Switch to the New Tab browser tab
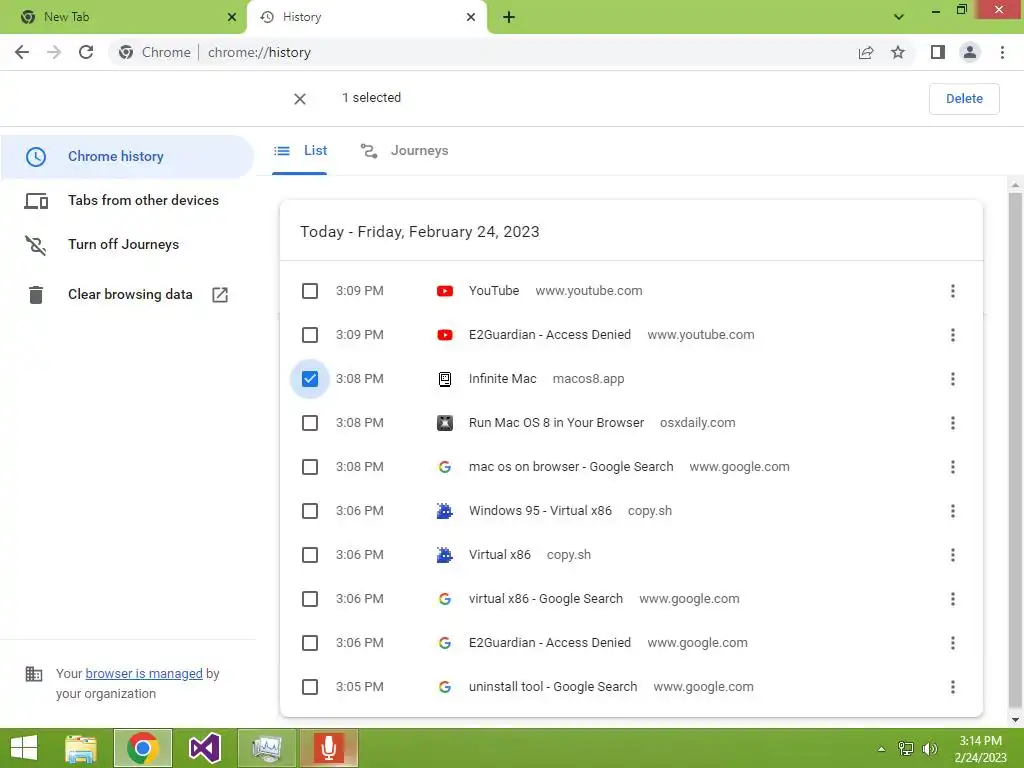The width and height of the screenshot is (1024, 768). pyautogui.click(x=123, y=17)
